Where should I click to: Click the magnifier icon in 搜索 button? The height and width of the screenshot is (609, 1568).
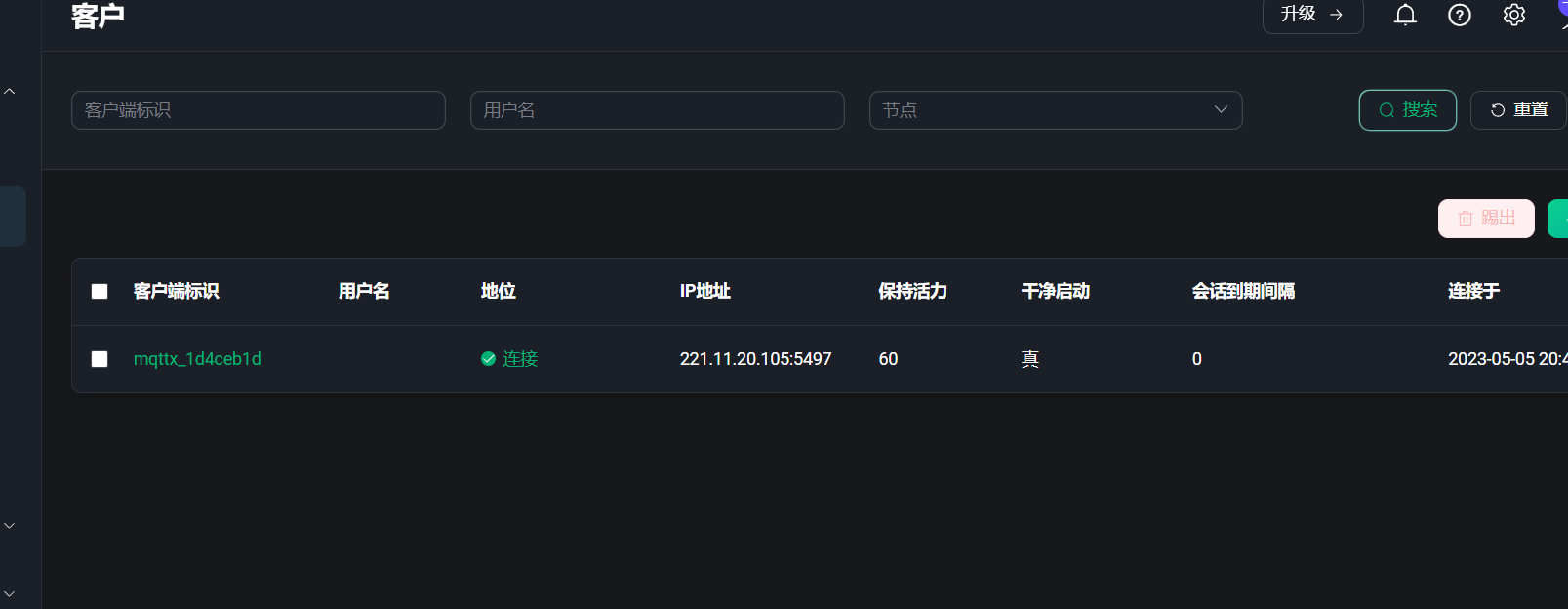click(x=1386, y=110)
